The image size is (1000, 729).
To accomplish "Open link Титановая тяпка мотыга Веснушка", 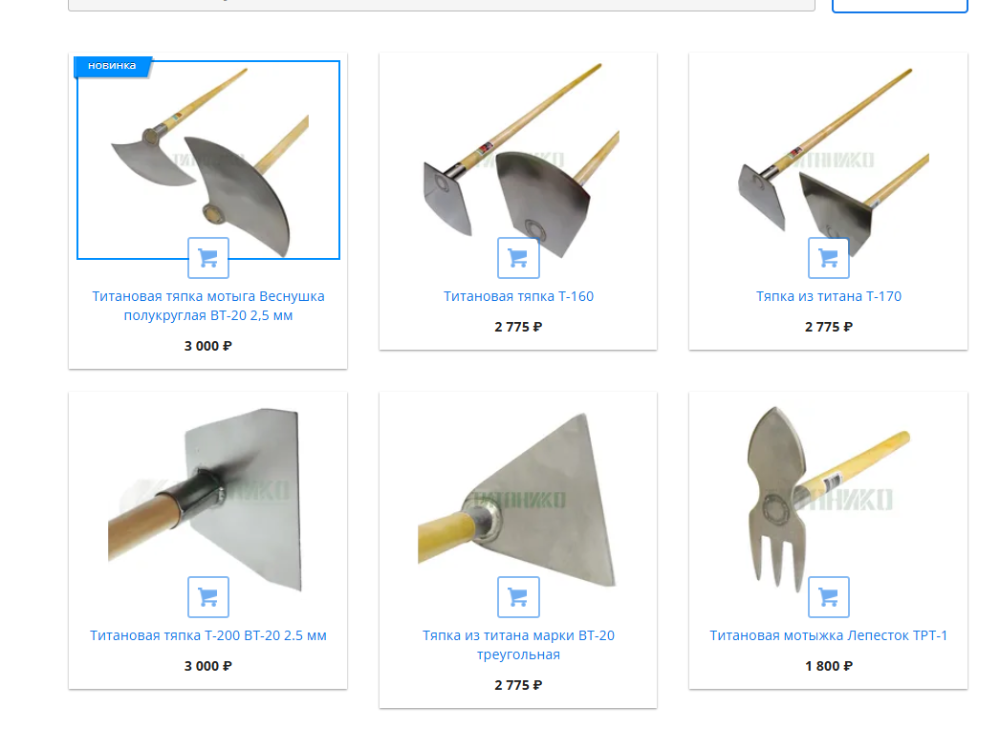I will coord(208,306).
